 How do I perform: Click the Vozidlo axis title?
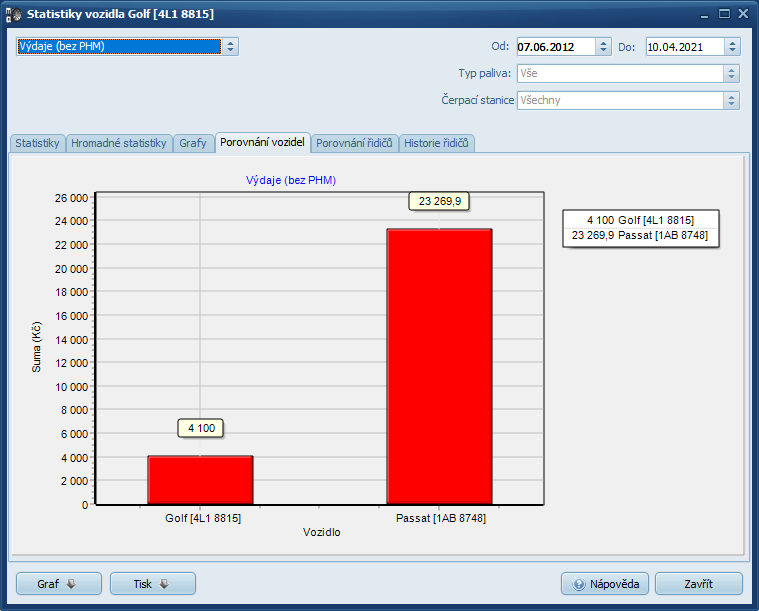click(x=321, y=532)
